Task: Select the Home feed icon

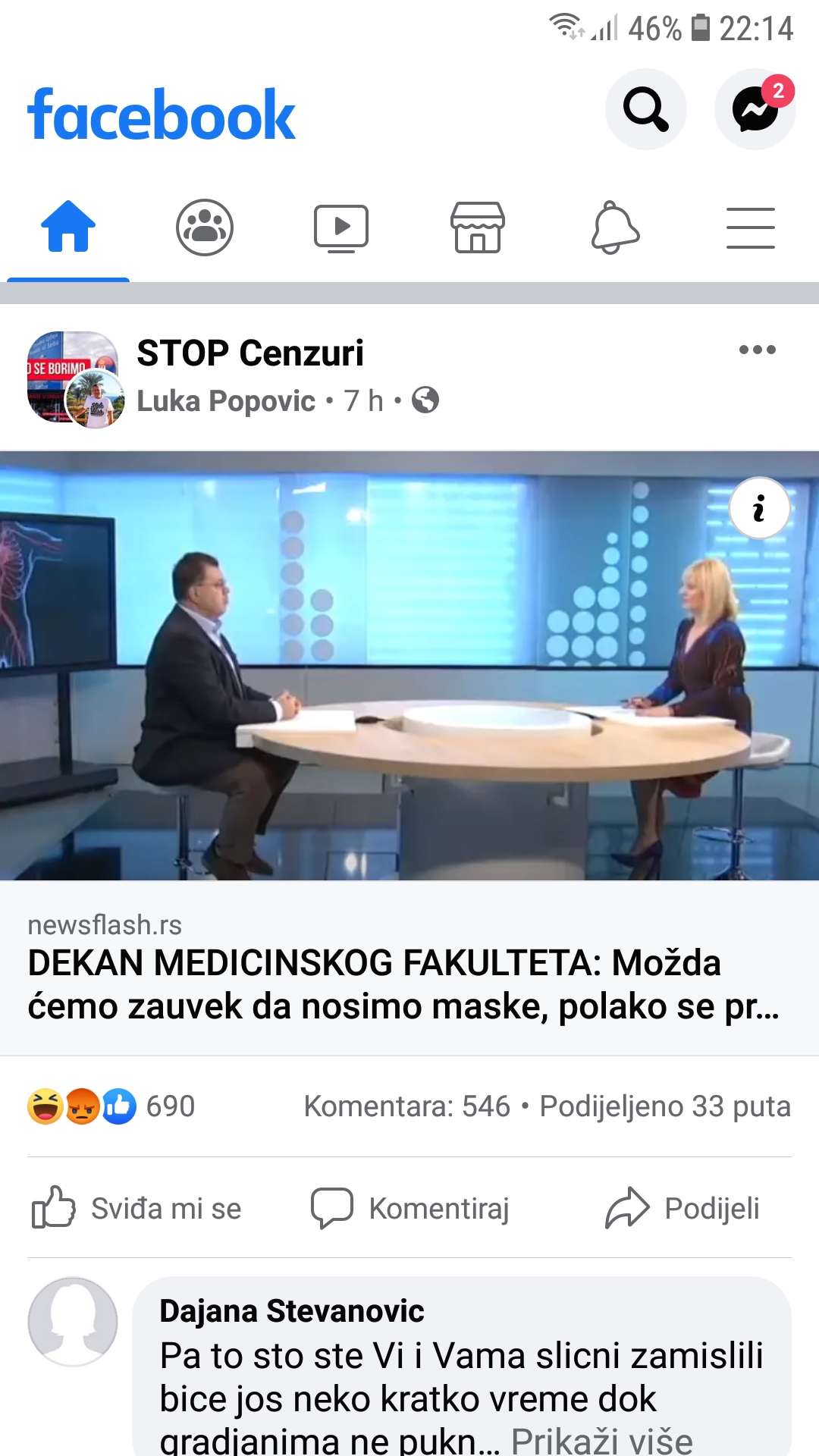Action: tap(68, 226)
